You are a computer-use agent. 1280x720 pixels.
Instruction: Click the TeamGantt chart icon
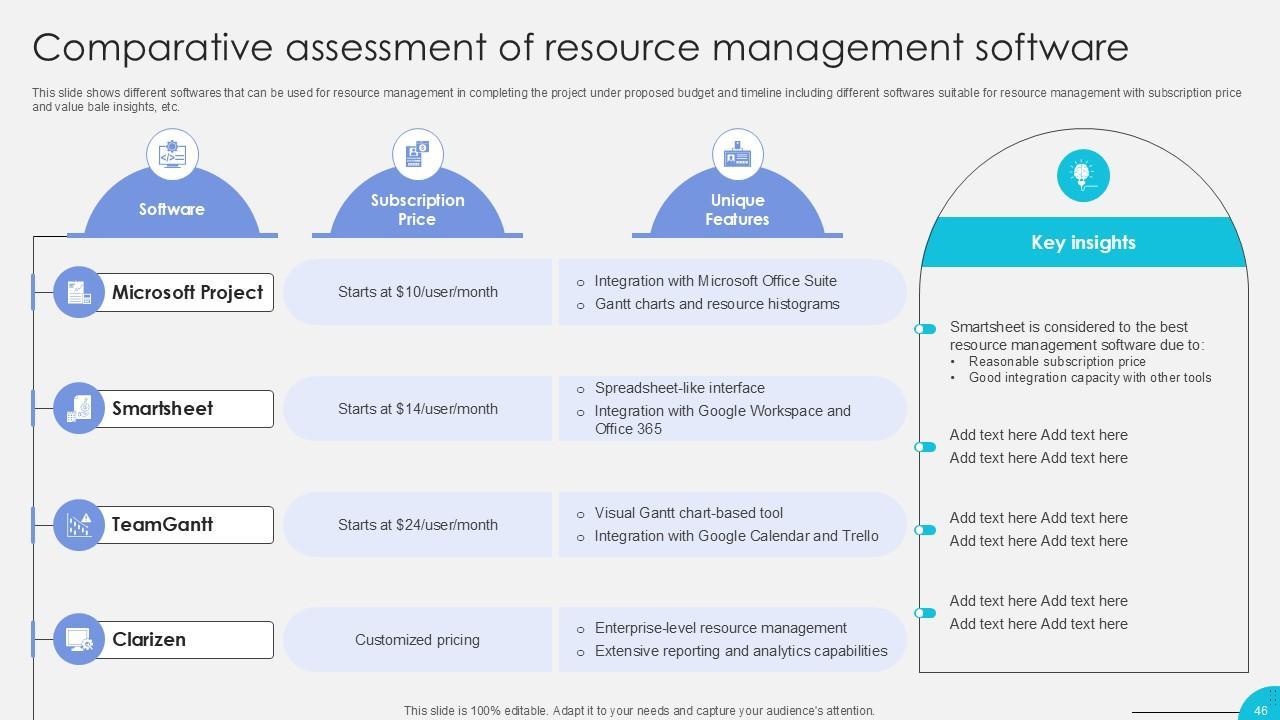pyautogui.click(x=79, y=525)
